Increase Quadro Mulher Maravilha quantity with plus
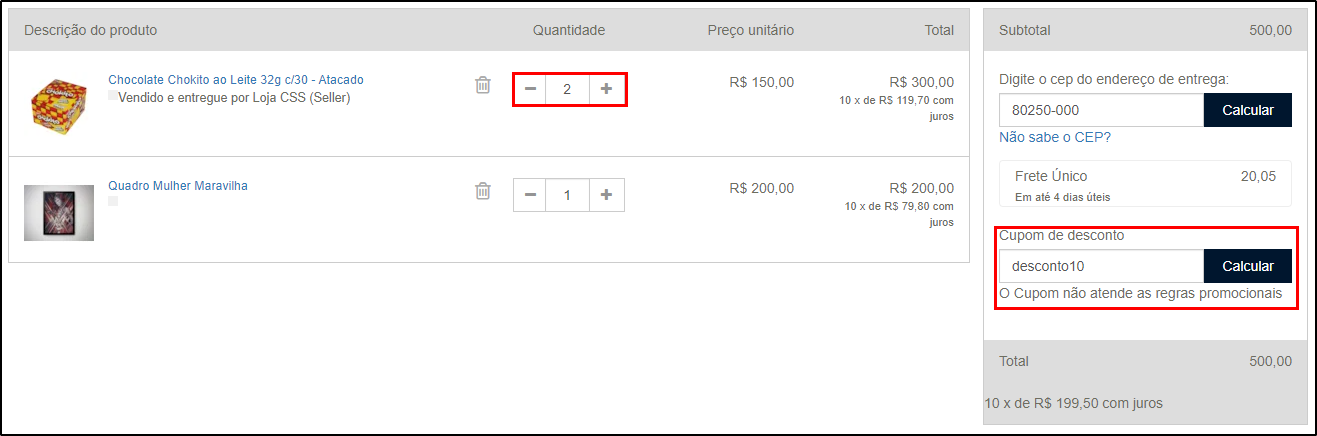This screenshot has height=436, width=1317. click(606, 195)
